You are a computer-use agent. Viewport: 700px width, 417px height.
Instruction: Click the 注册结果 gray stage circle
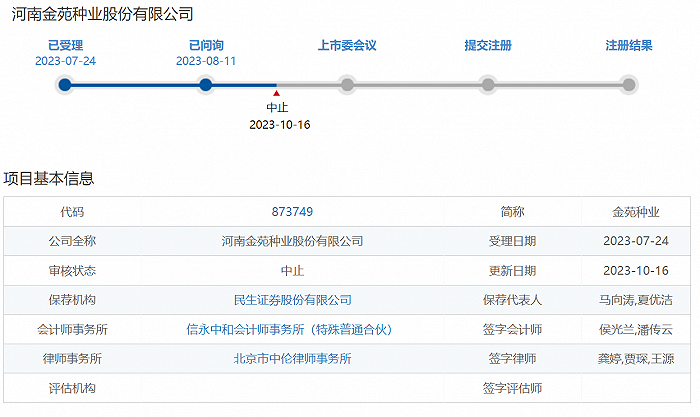[x=629, y=85]
